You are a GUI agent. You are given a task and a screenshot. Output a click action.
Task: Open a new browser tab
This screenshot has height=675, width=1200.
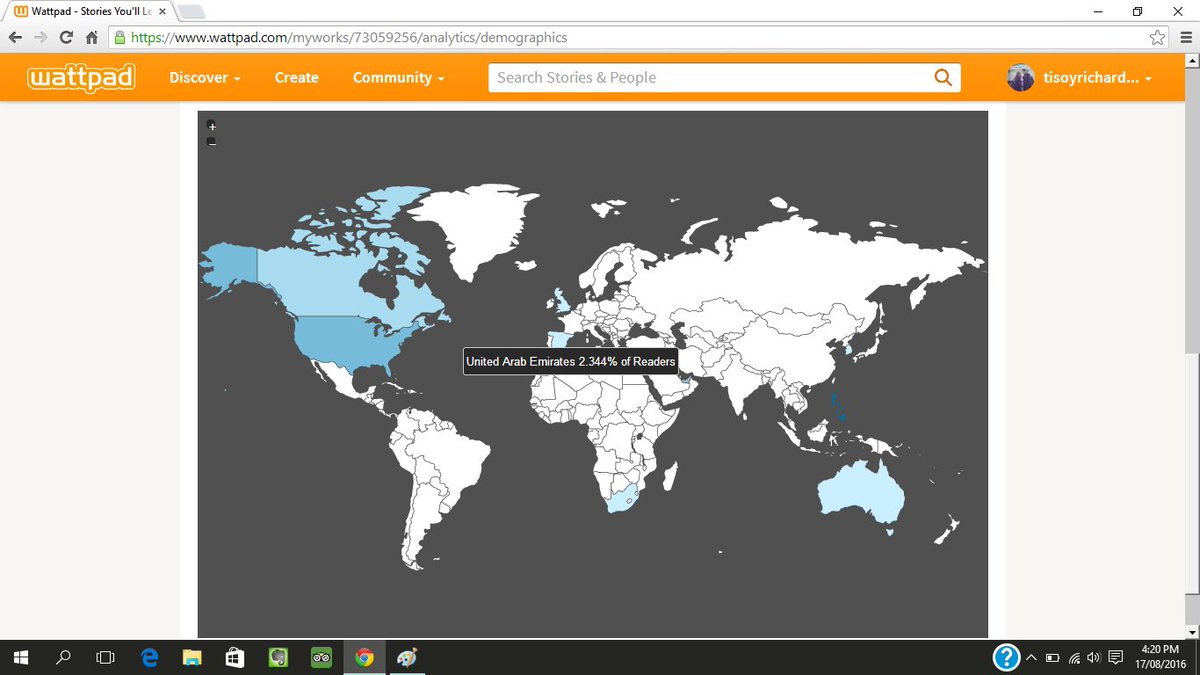coord(191,12)
